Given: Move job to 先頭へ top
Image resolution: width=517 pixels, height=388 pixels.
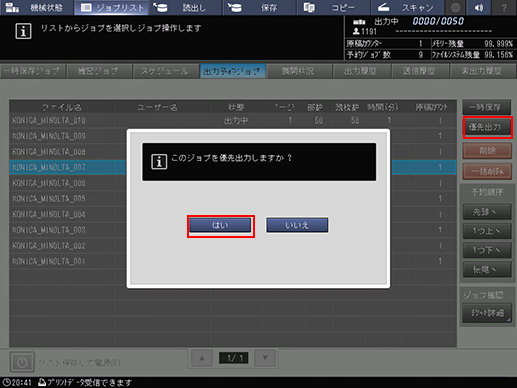Looking at the screenshot, I should pos(487,212).
